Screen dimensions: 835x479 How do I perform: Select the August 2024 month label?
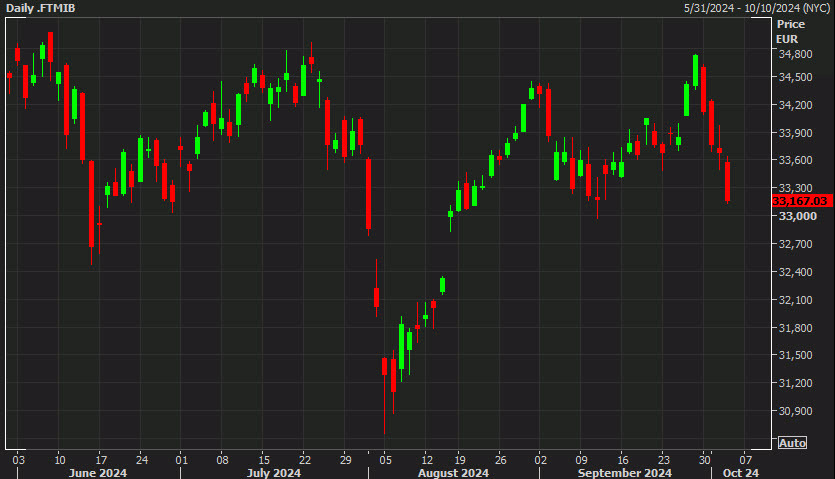pyautogui.click(x=453, y=472)
